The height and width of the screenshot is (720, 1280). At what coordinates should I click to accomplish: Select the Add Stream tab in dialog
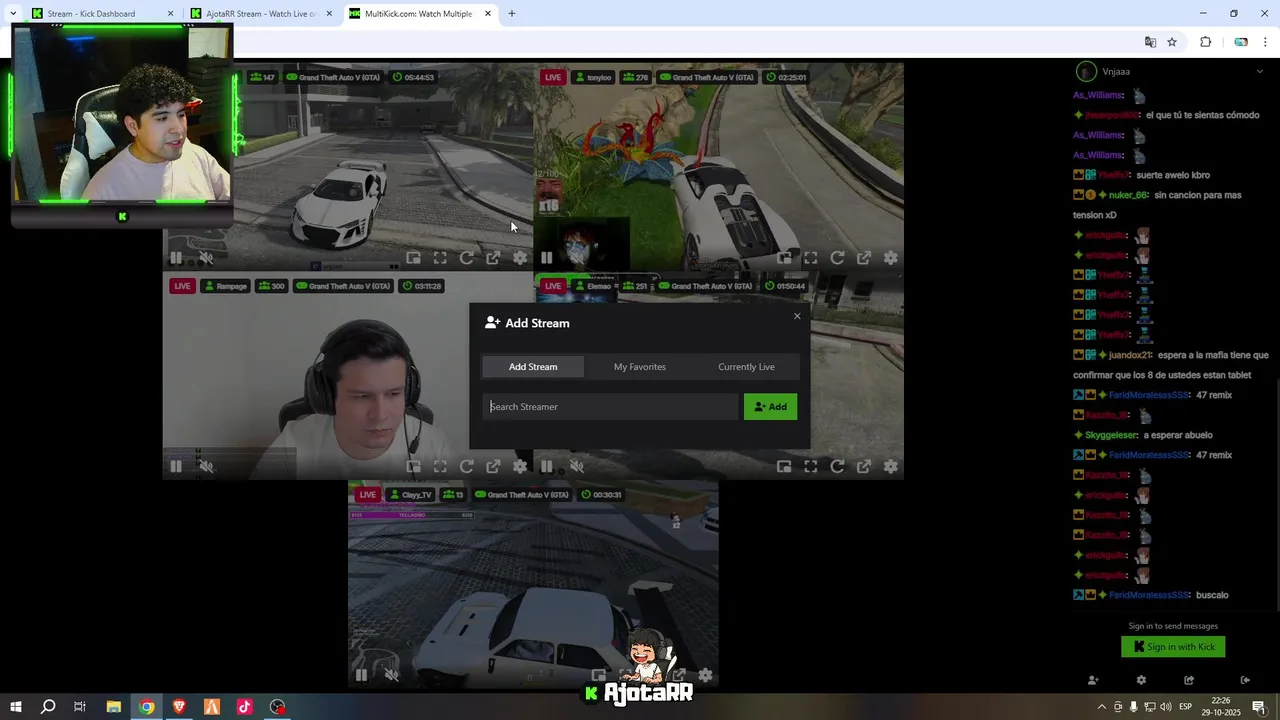[533, 367]
